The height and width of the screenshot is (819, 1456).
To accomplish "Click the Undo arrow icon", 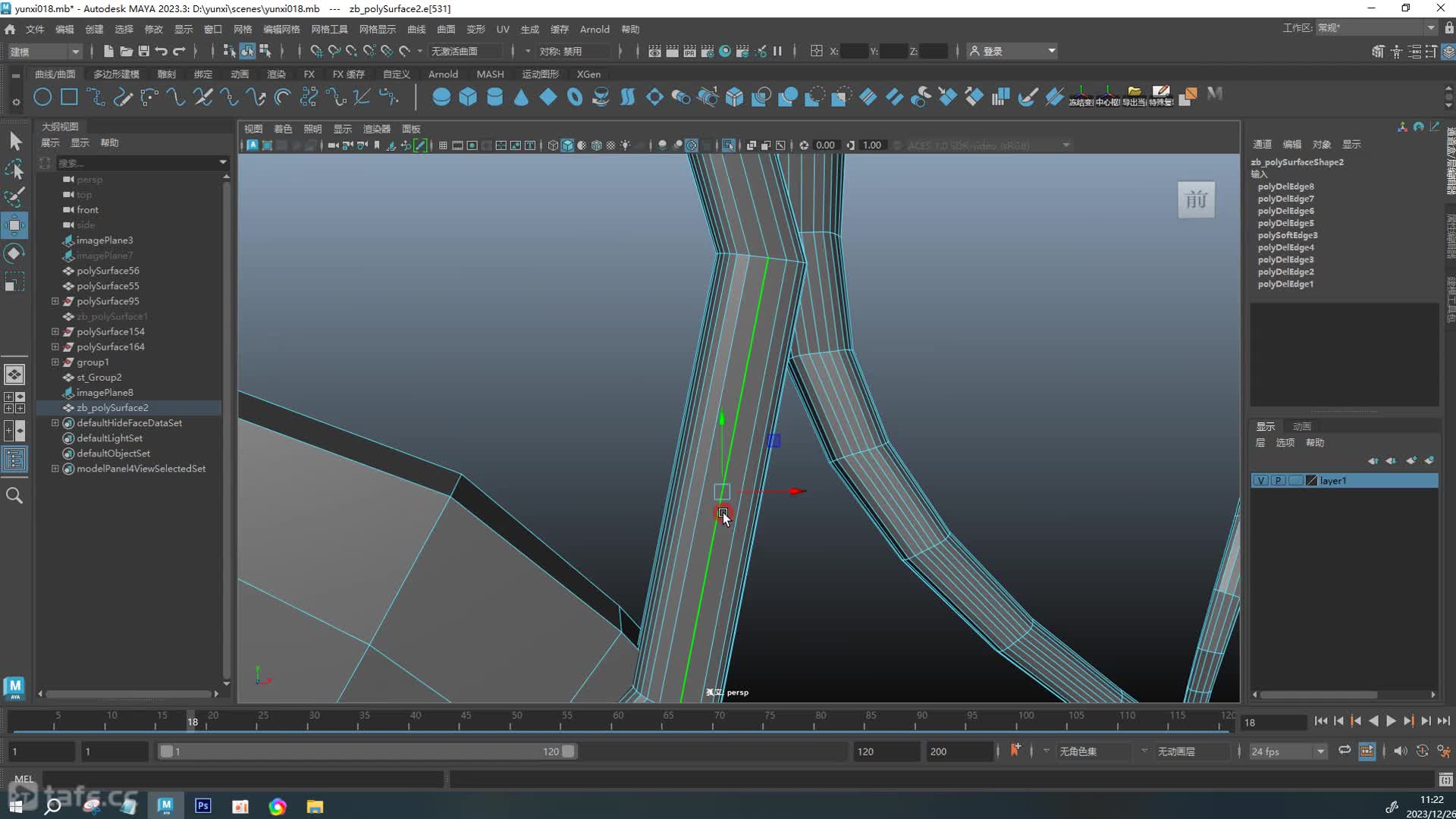I will pyautogui.click(x=162, y=51).
